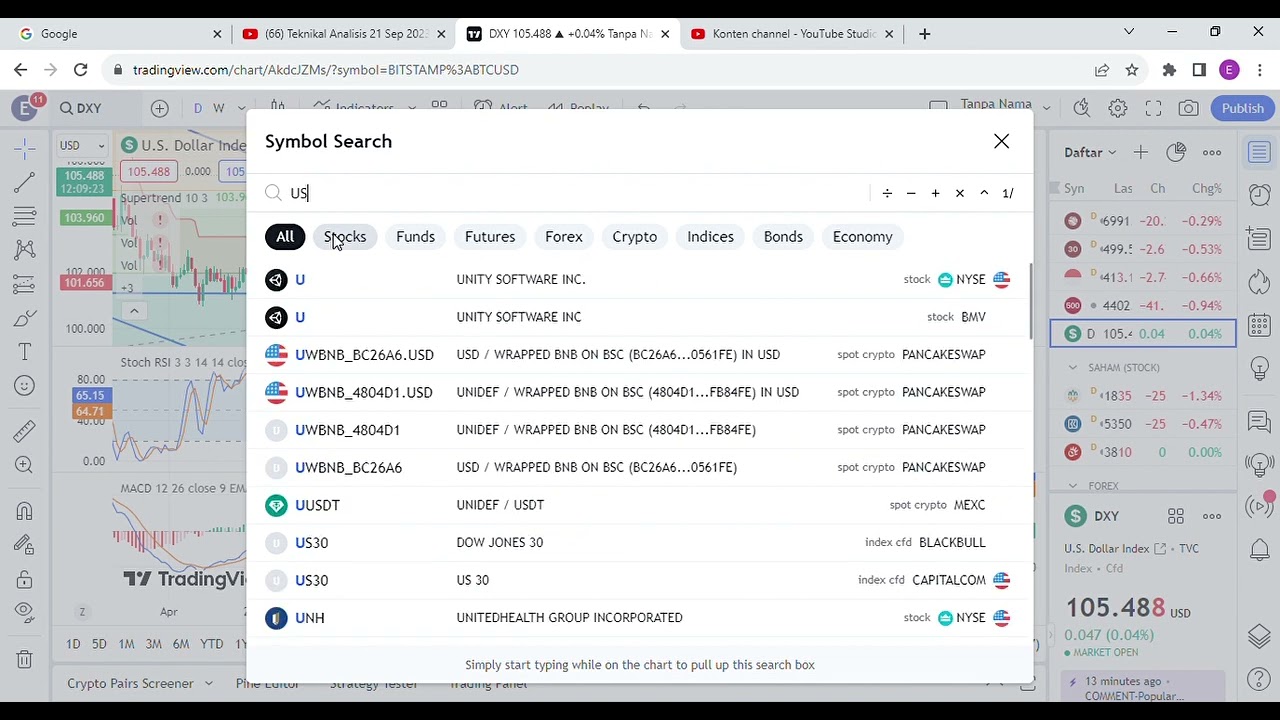
Task: Open the forecasting and measurement tools
Action: click(25, 284)
